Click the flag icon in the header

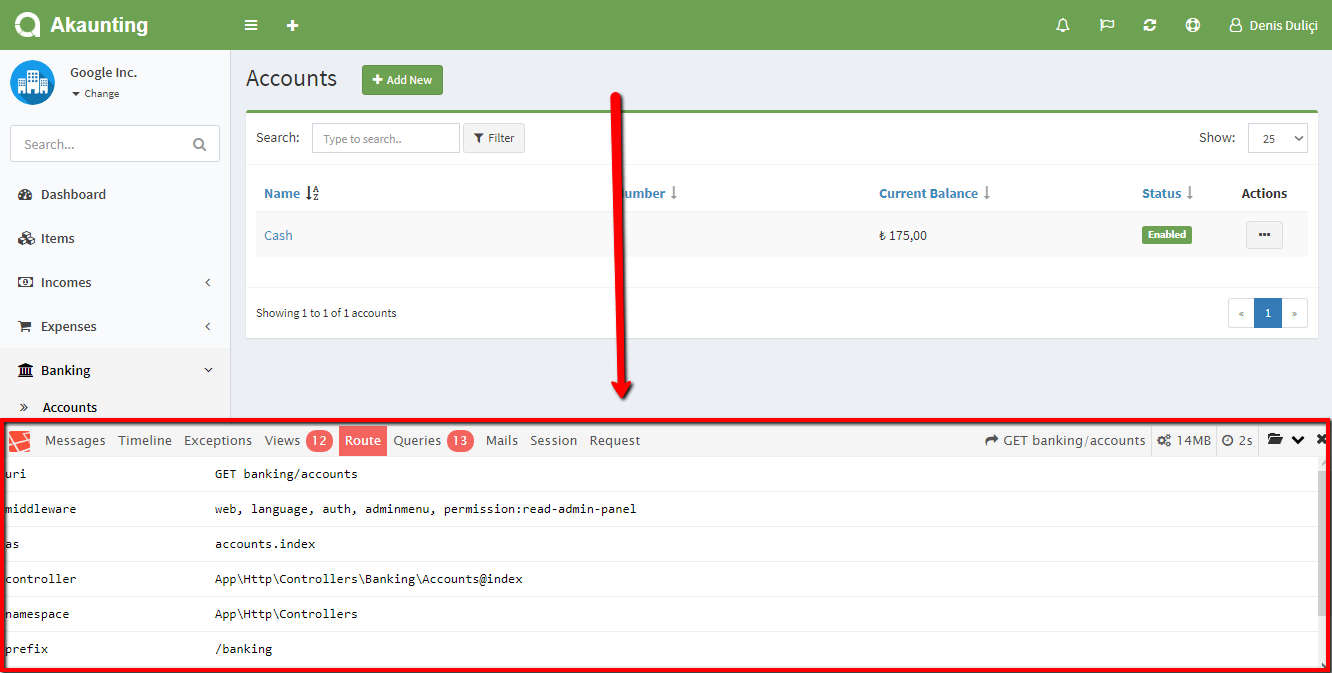click(1107, 25)
